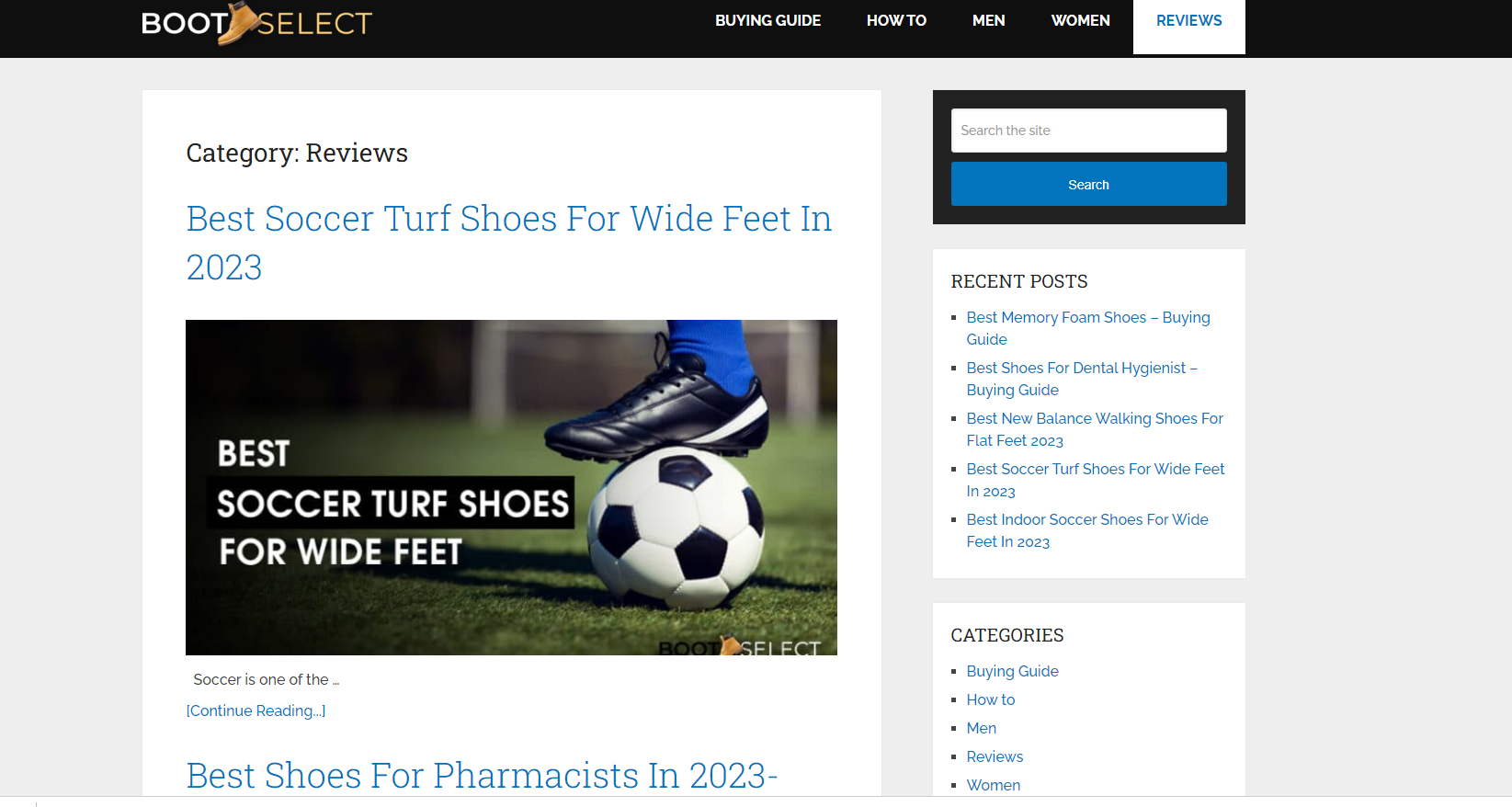Click the Continue Reading link

tap(256, 710)
